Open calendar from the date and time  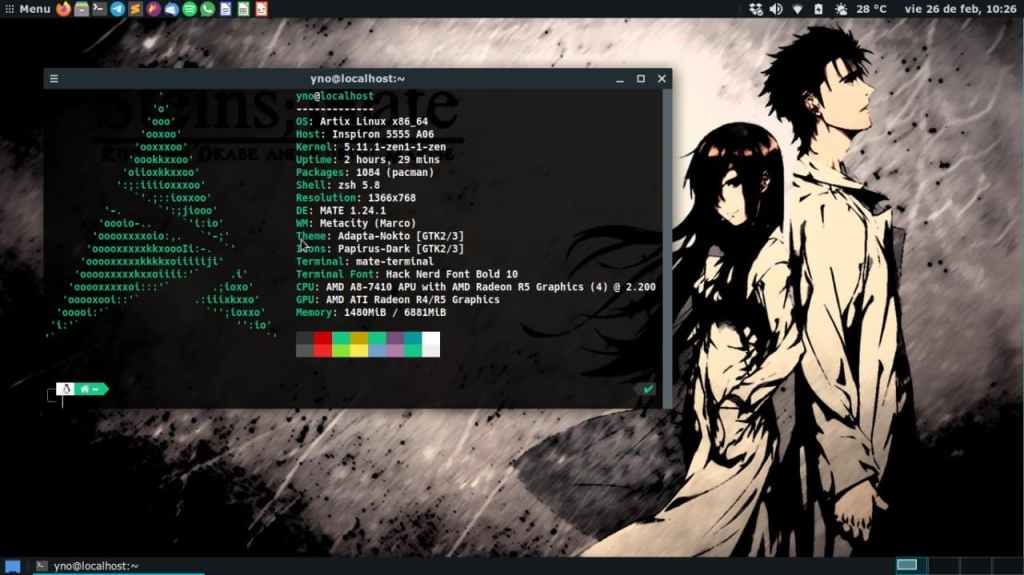click(959, 9)
